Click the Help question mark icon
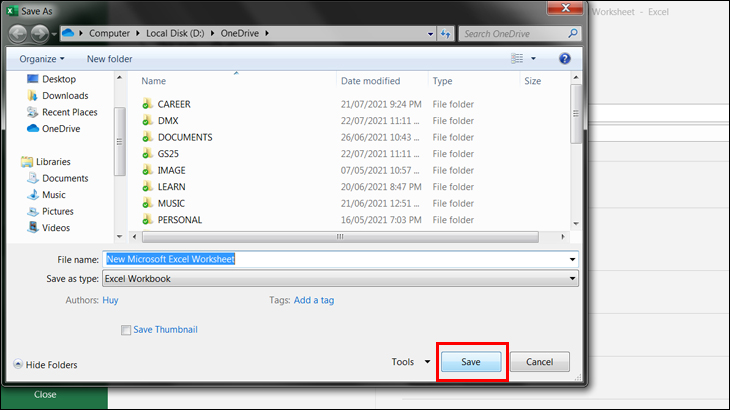 pyautogui.click(x=564, y=59)
